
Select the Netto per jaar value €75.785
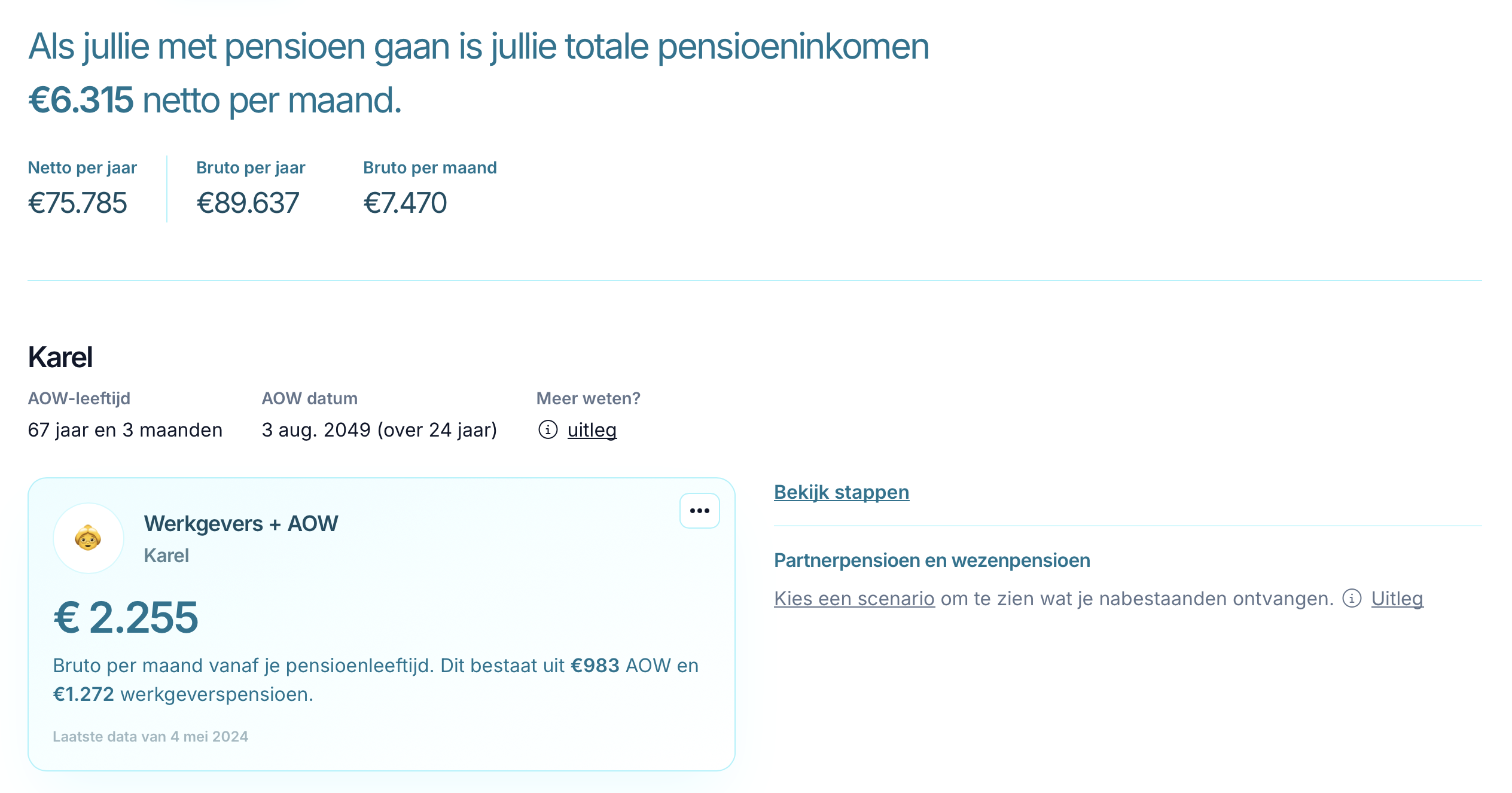[x=78, y=203]
